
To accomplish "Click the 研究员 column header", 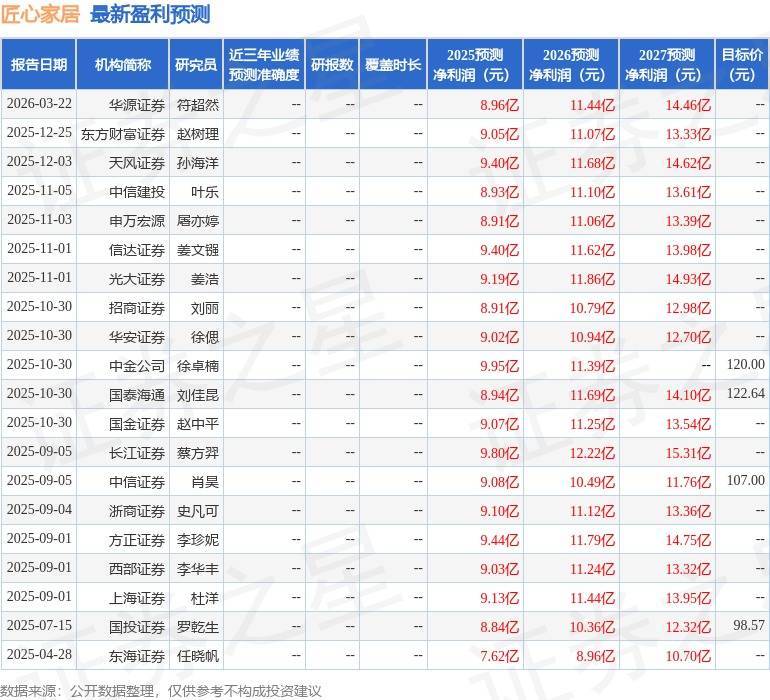I will tap(196, 65).
